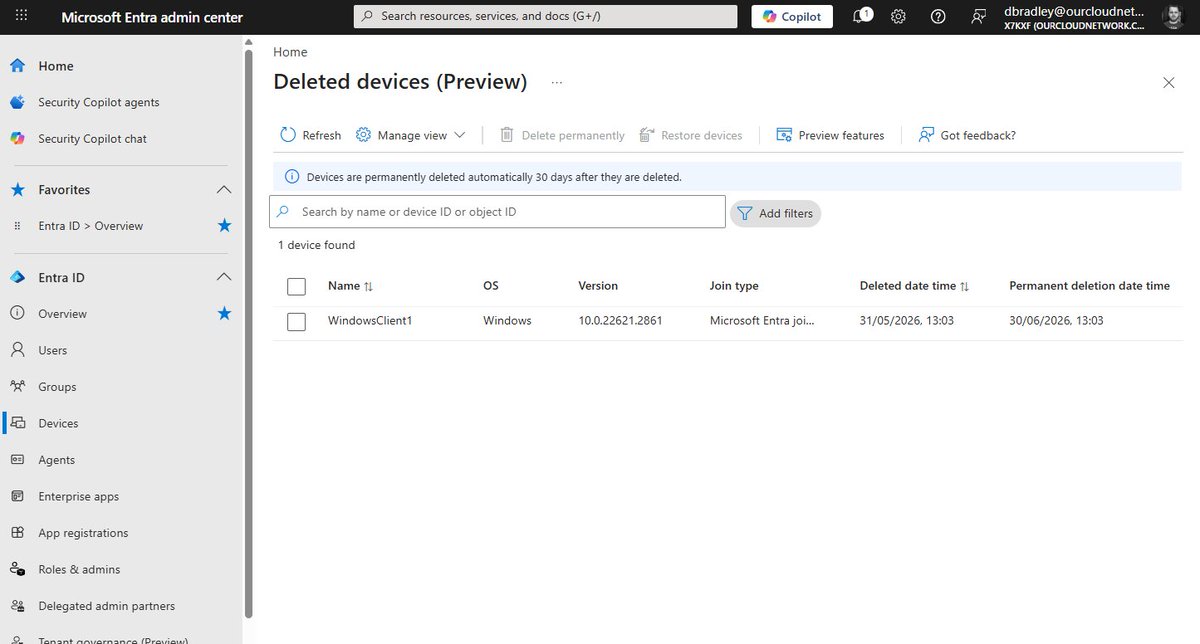Click the Version column header
Screen dimensions: 1200x644
[x=598, y=286]
